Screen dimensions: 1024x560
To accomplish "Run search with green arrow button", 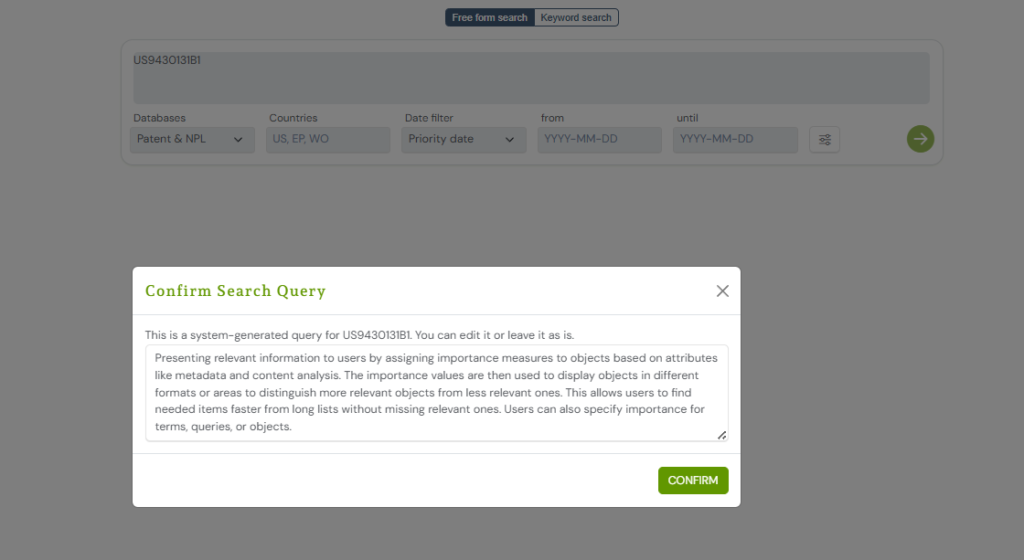I will coord(920,139).
